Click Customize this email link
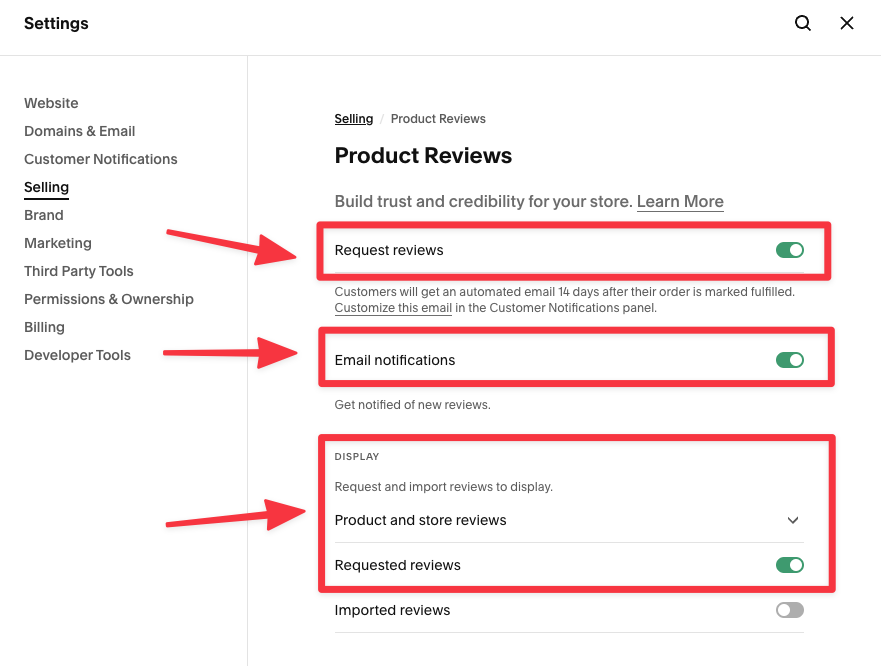Image resolution: width=881 pixels, height=666 pixels. pyautogui.click(x=393, y=307)
